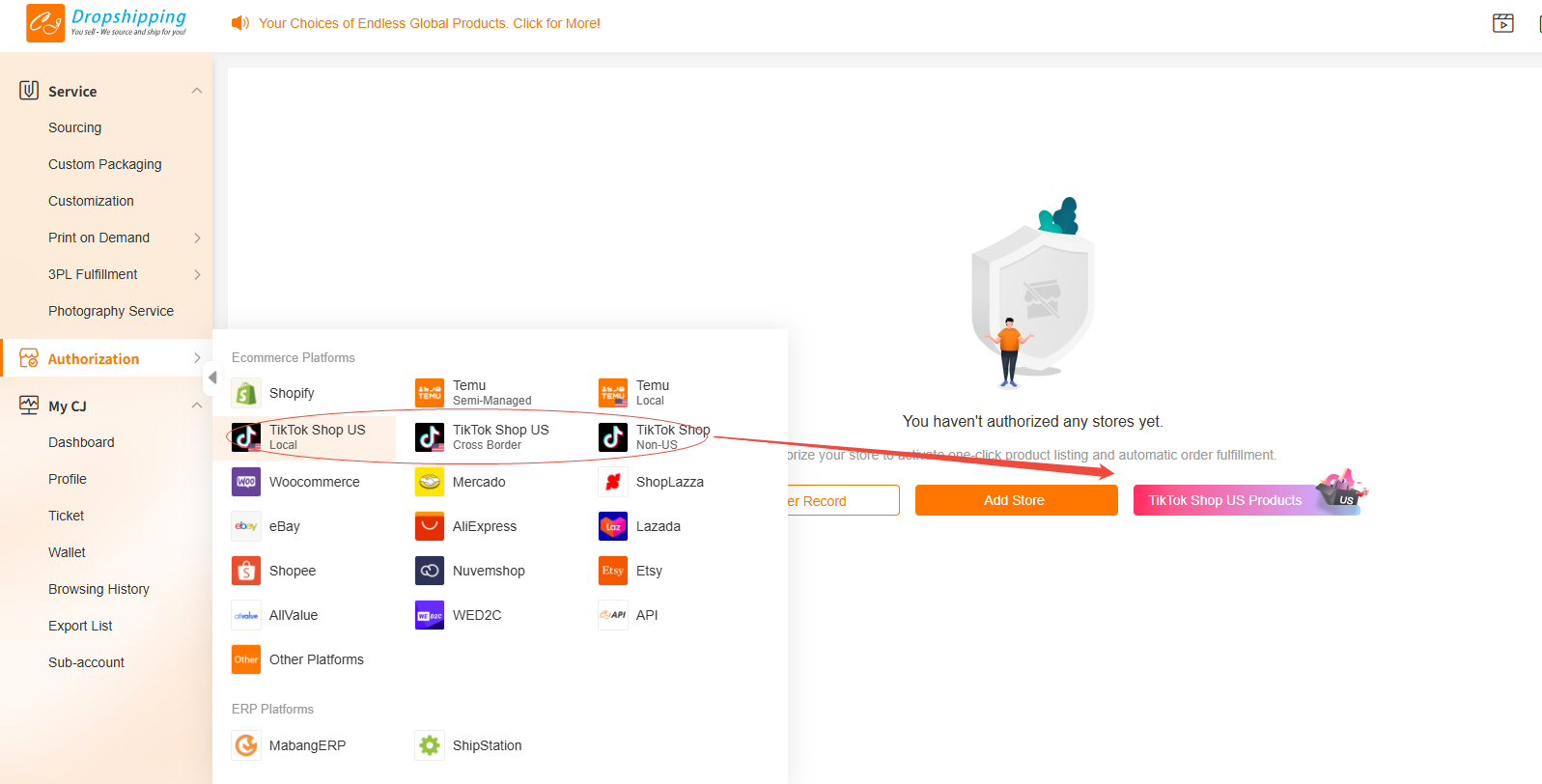Click the Shopee icon
The image size is (1542, 784).
coord(246,571)
